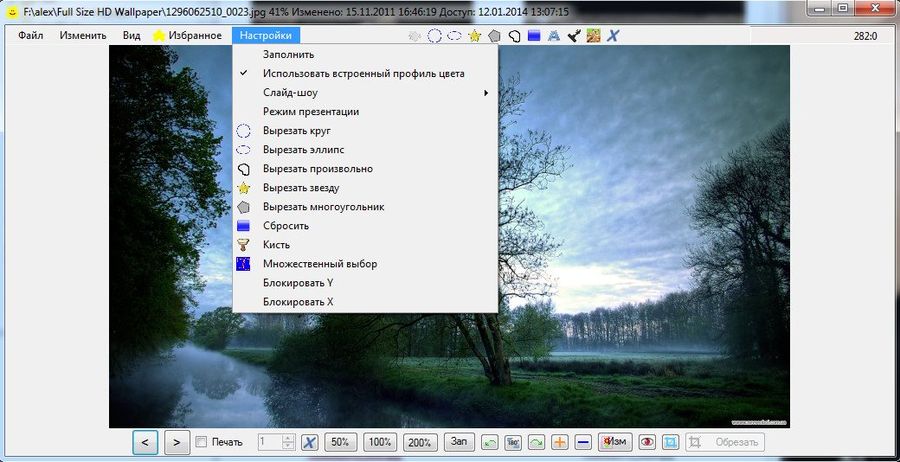Rotate the image right with the green arrow
Viewport: 900px width, 462px height.
coord(536,442)
